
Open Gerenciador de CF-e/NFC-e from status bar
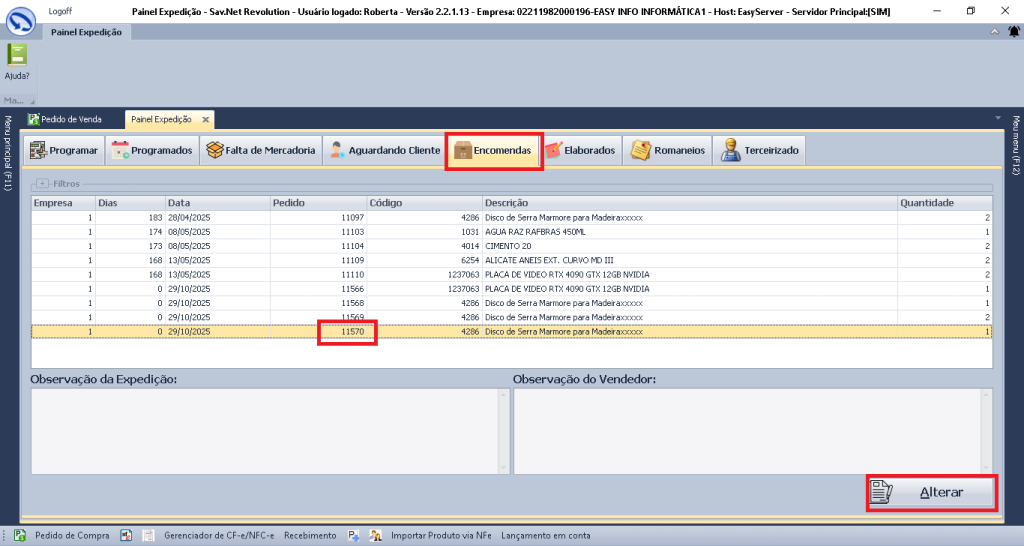pyautogui.click(x=219, y=535)
